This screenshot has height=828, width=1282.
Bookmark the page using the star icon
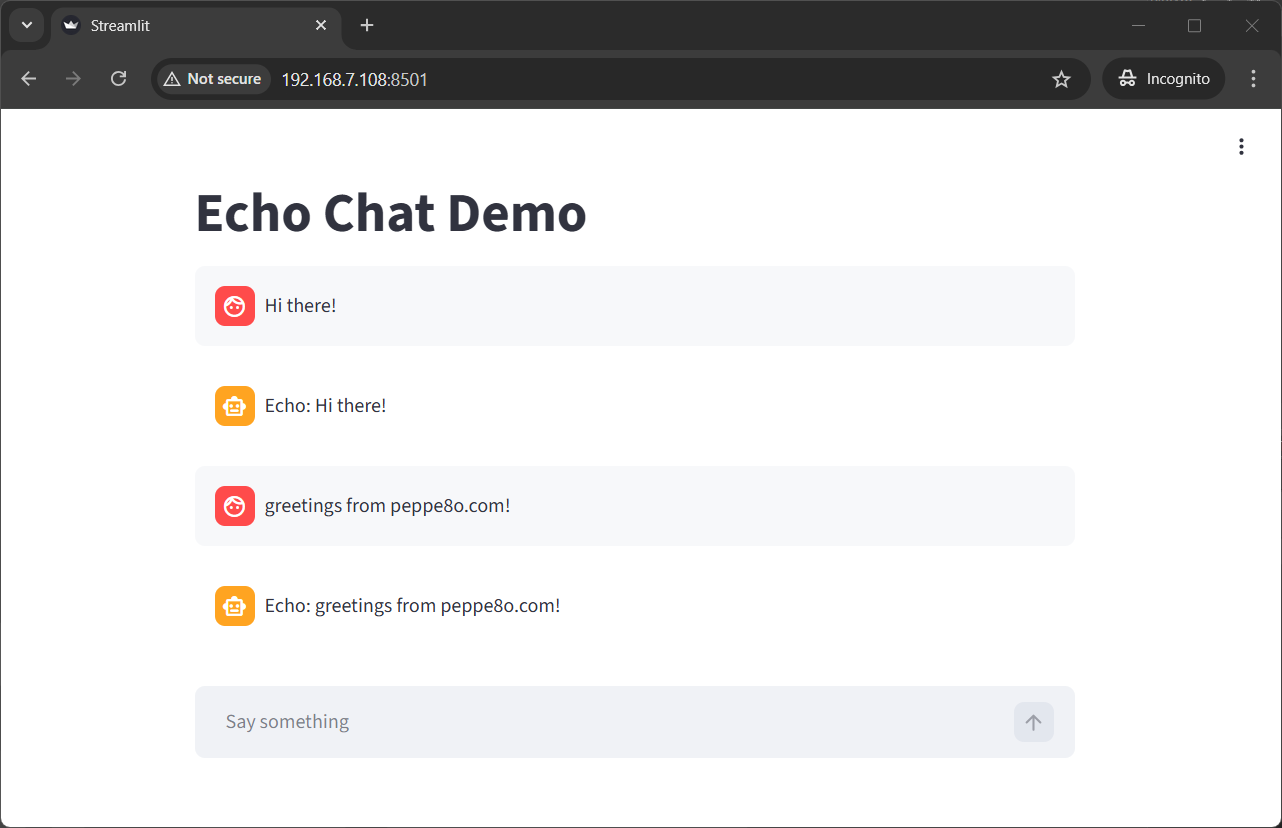pos(1061,78)
